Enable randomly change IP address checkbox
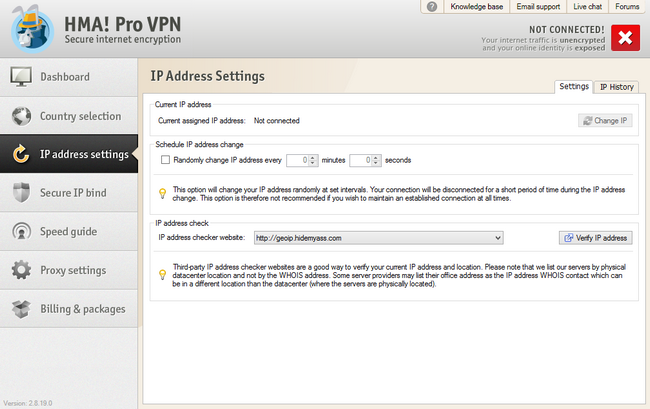Image resolution: width=650 pixels, height=409 pixels. point(165,160)
